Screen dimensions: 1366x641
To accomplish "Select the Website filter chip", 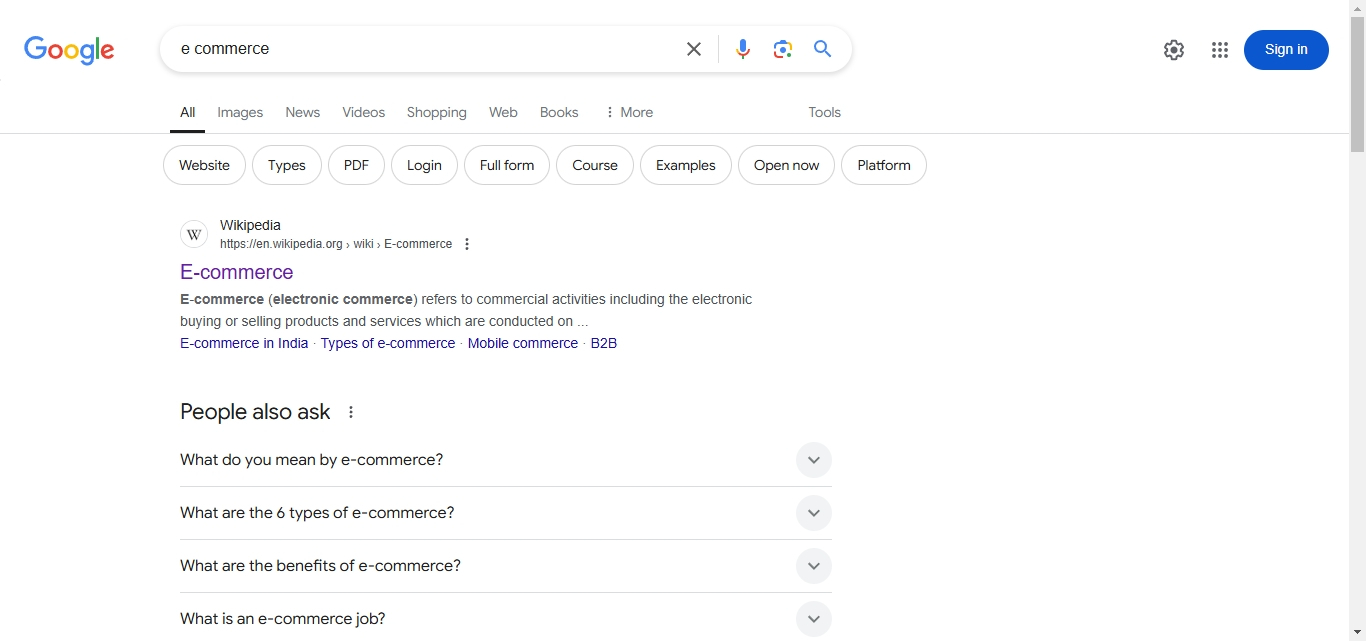I will [x=204, y=165].
